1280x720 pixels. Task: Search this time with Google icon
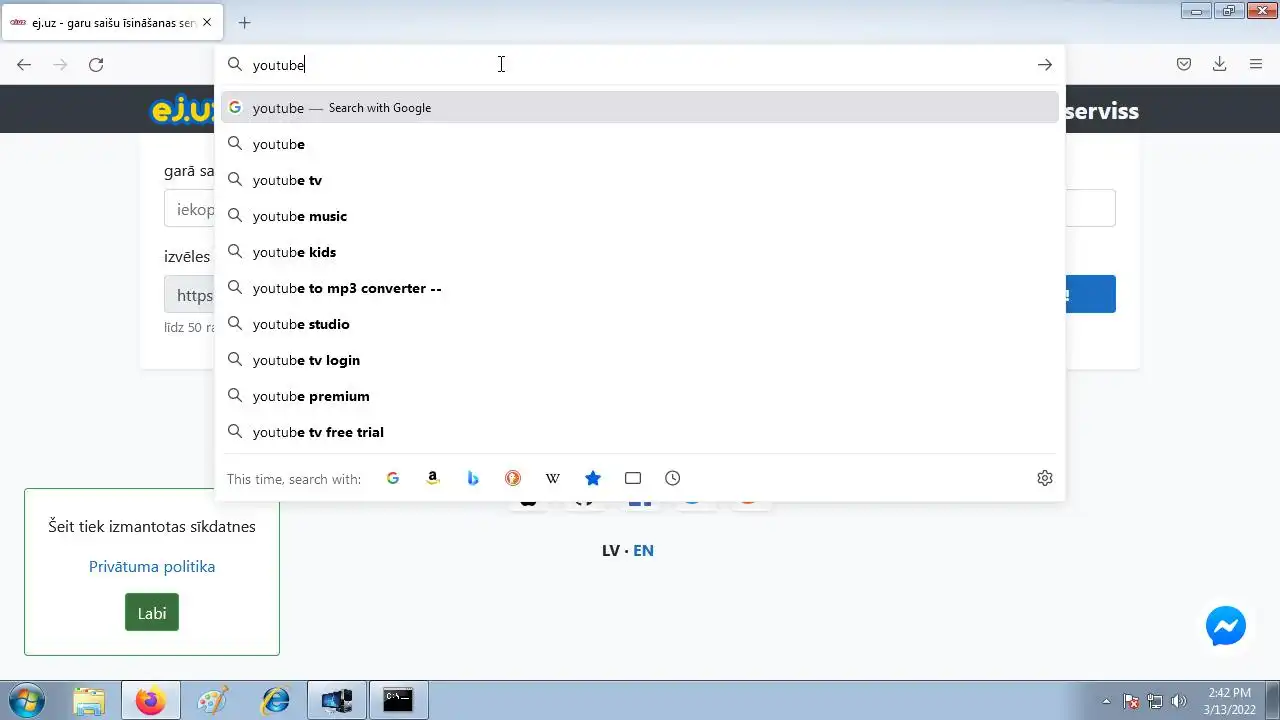click(x=393, y=478)
